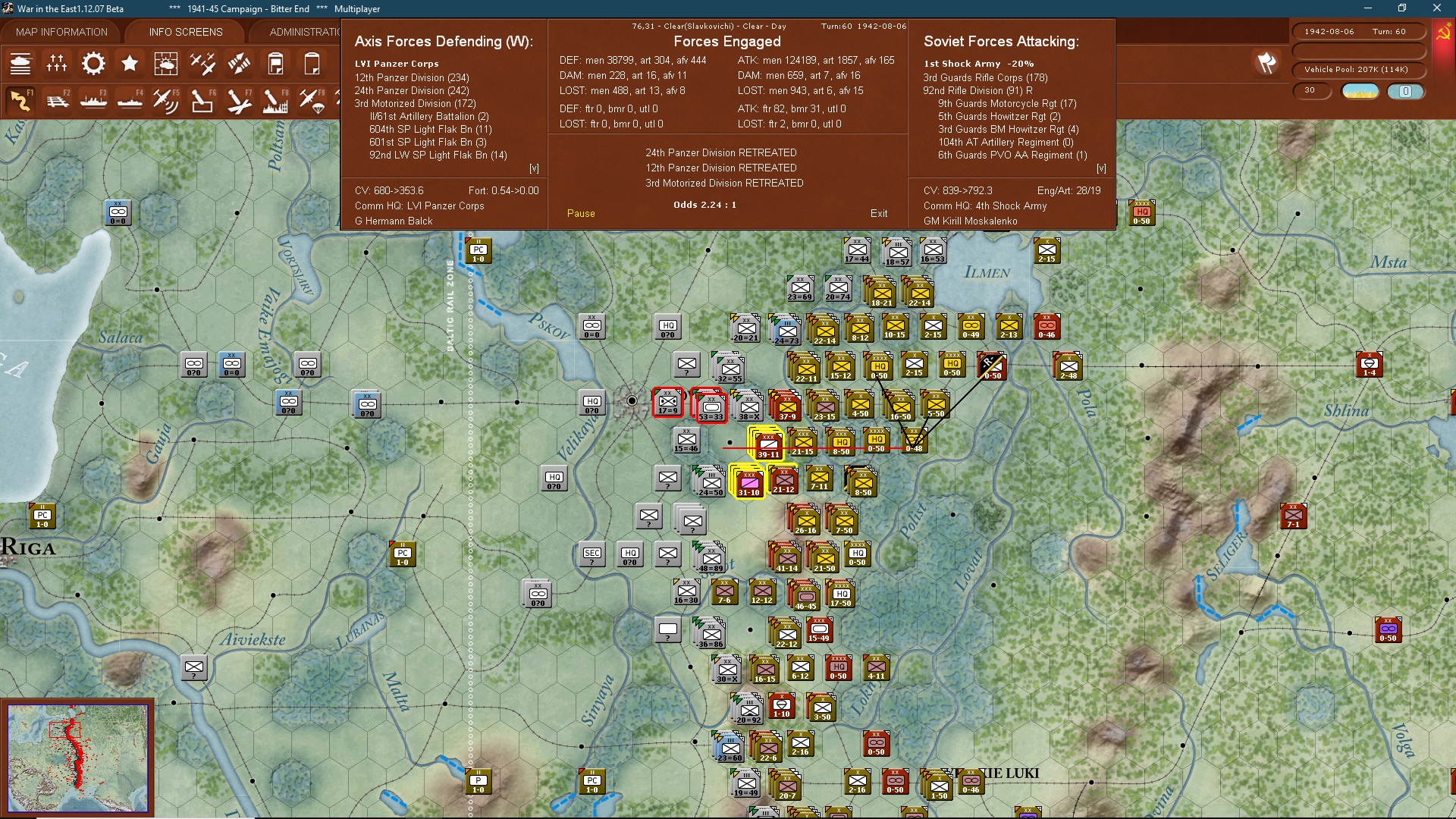Click Exit in combat report
Screen dimensions: 1456x819
coord(879,213)
